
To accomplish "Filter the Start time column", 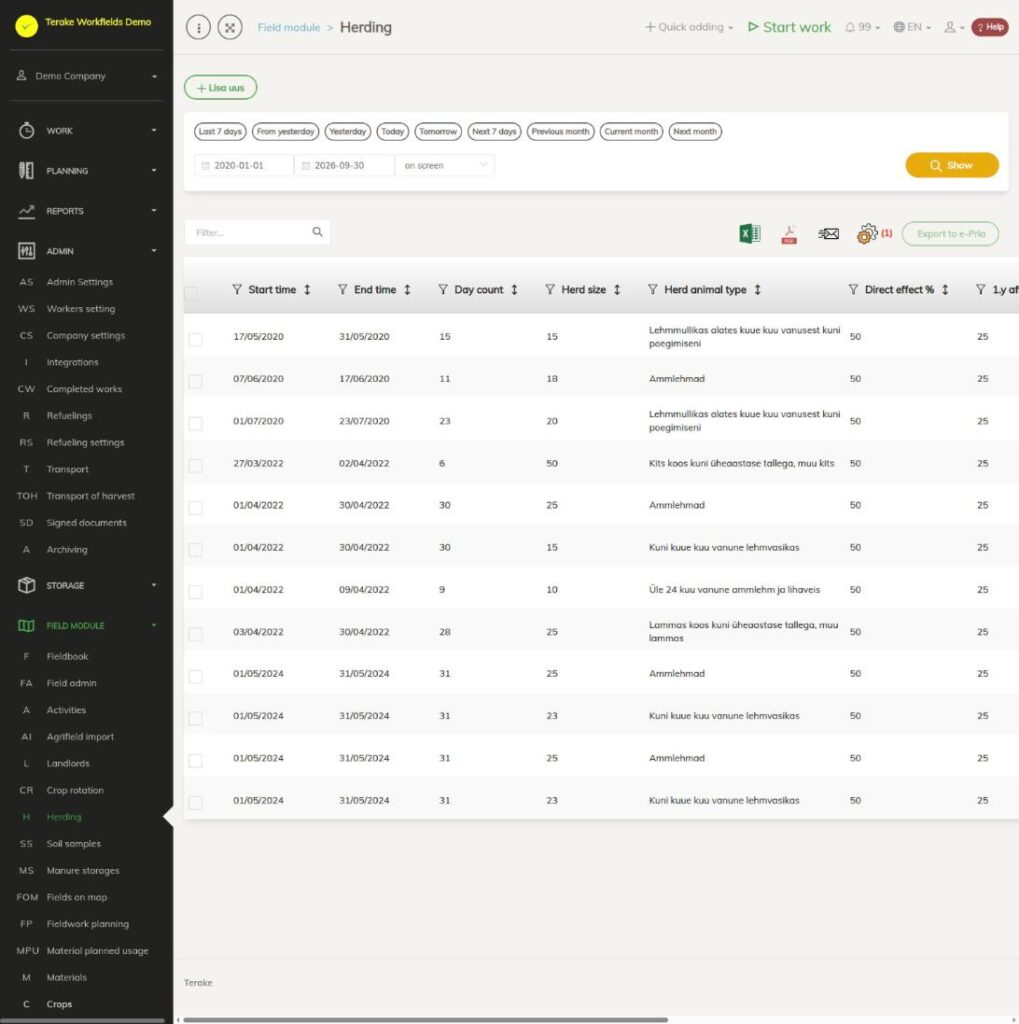I will click(237, 289).
